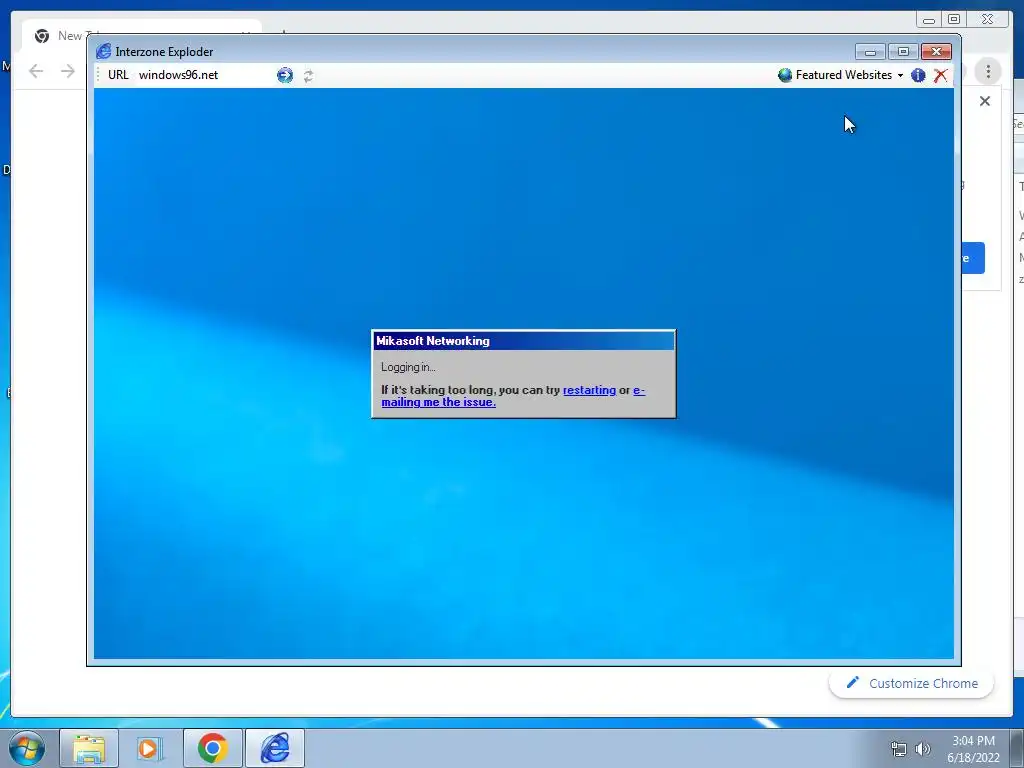Click the Customize Chrome button
The height and width of the screenshot is (768, 1024).
tap(912, 683)
